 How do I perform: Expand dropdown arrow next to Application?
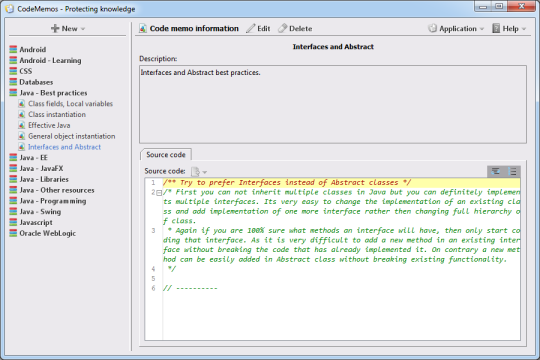(482, 29)
